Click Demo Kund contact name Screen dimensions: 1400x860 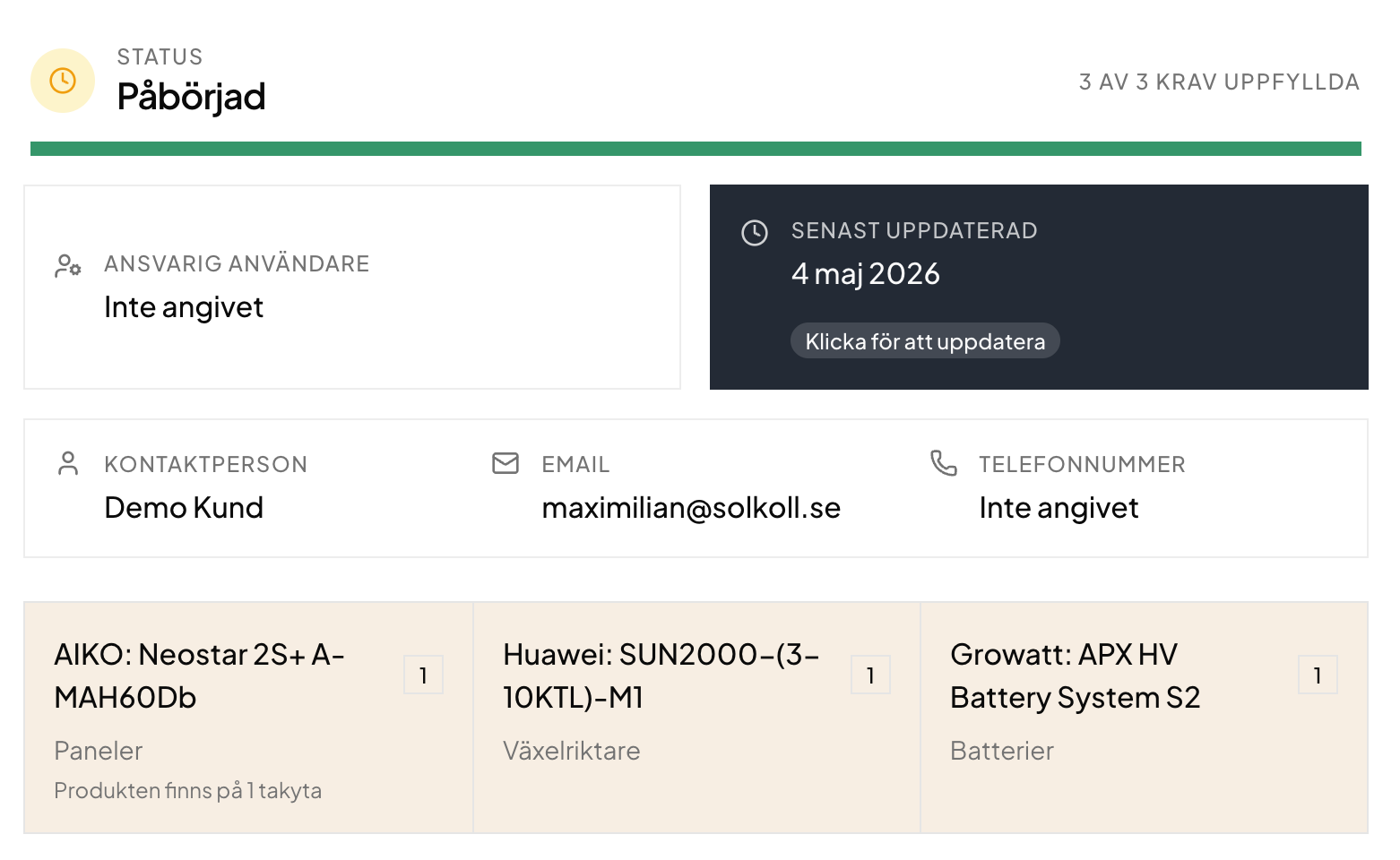click(184, 508)
